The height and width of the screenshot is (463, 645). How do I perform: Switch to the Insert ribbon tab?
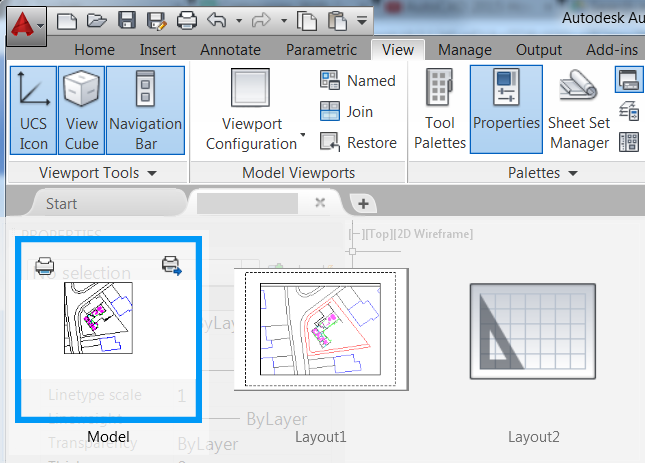click(158, 50)
